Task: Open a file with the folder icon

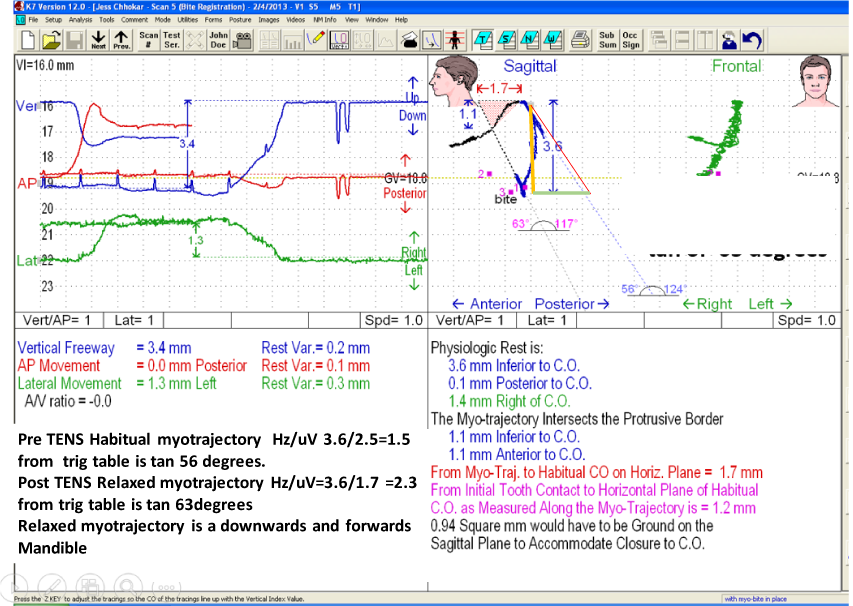Action: (52, 41)
